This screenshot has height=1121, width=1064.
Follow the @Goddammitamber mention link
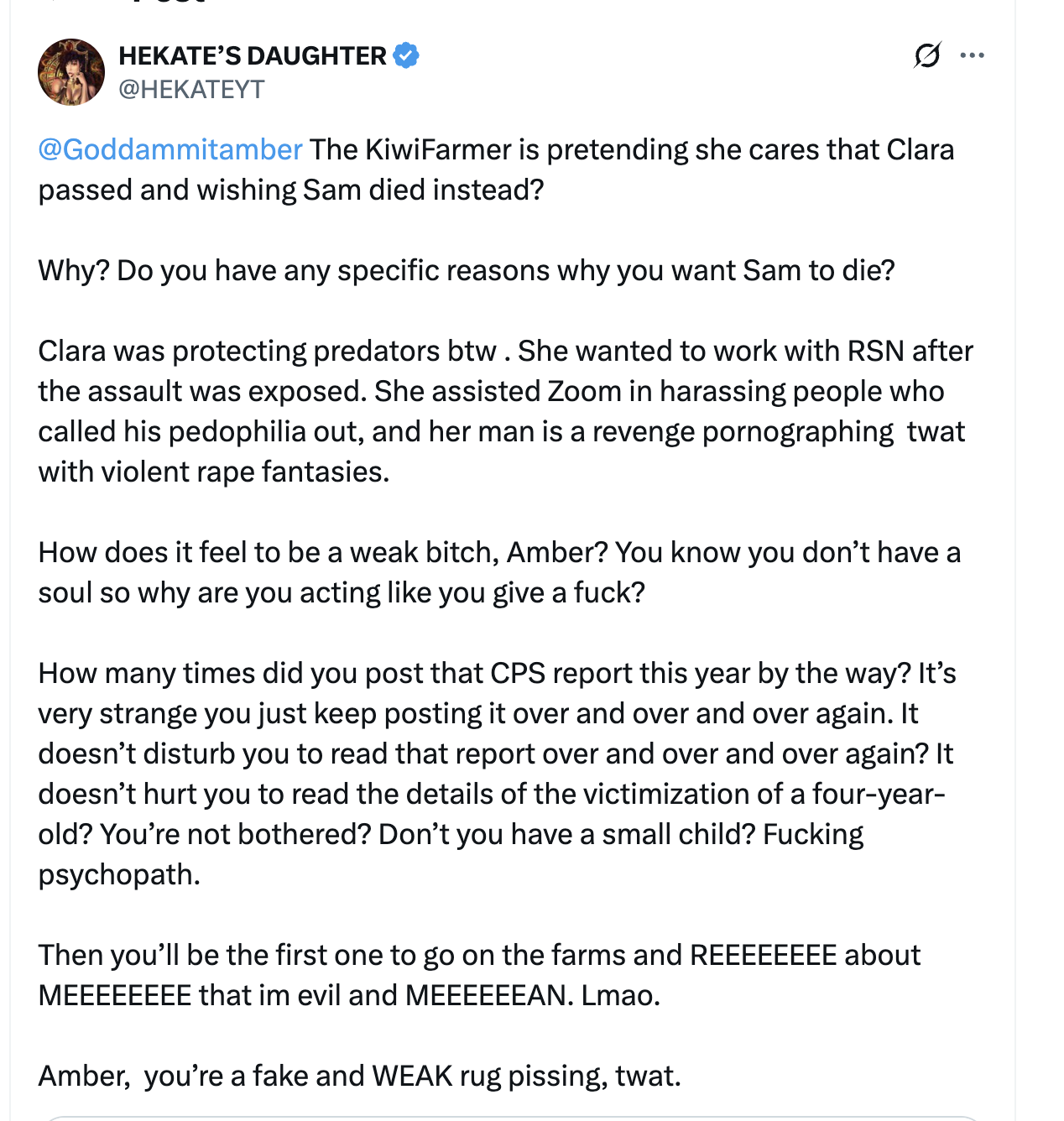pos(170,149)
